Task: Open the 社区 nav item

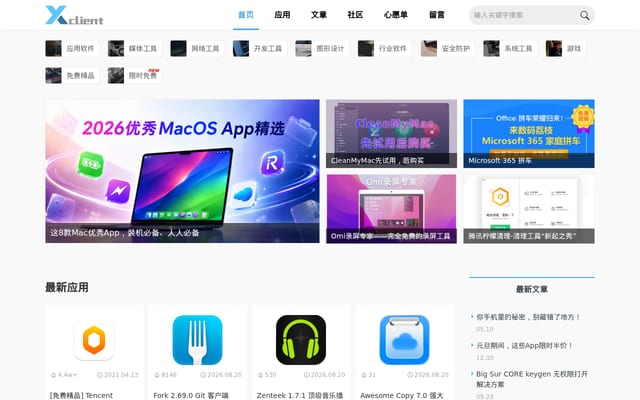Action: [355, 15]
